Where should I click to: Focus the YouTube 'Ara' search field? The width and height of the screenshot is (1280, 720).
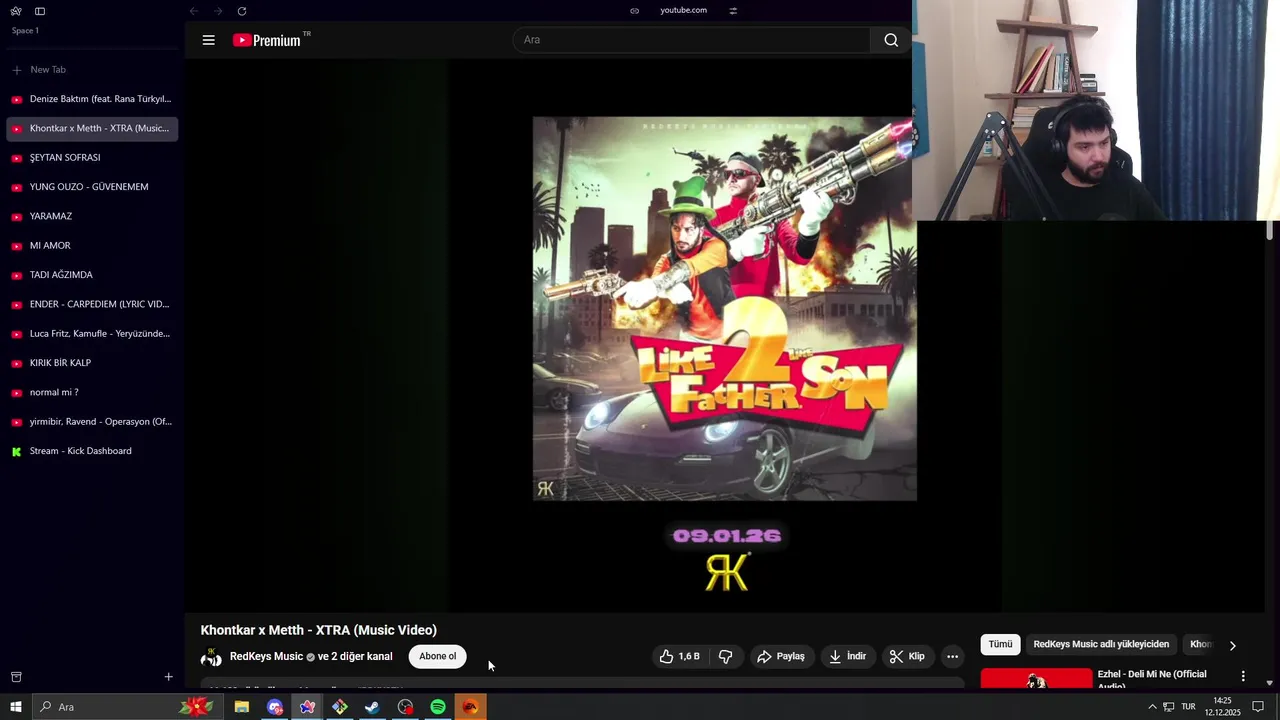pyautogui.click(x=692, y=40)
